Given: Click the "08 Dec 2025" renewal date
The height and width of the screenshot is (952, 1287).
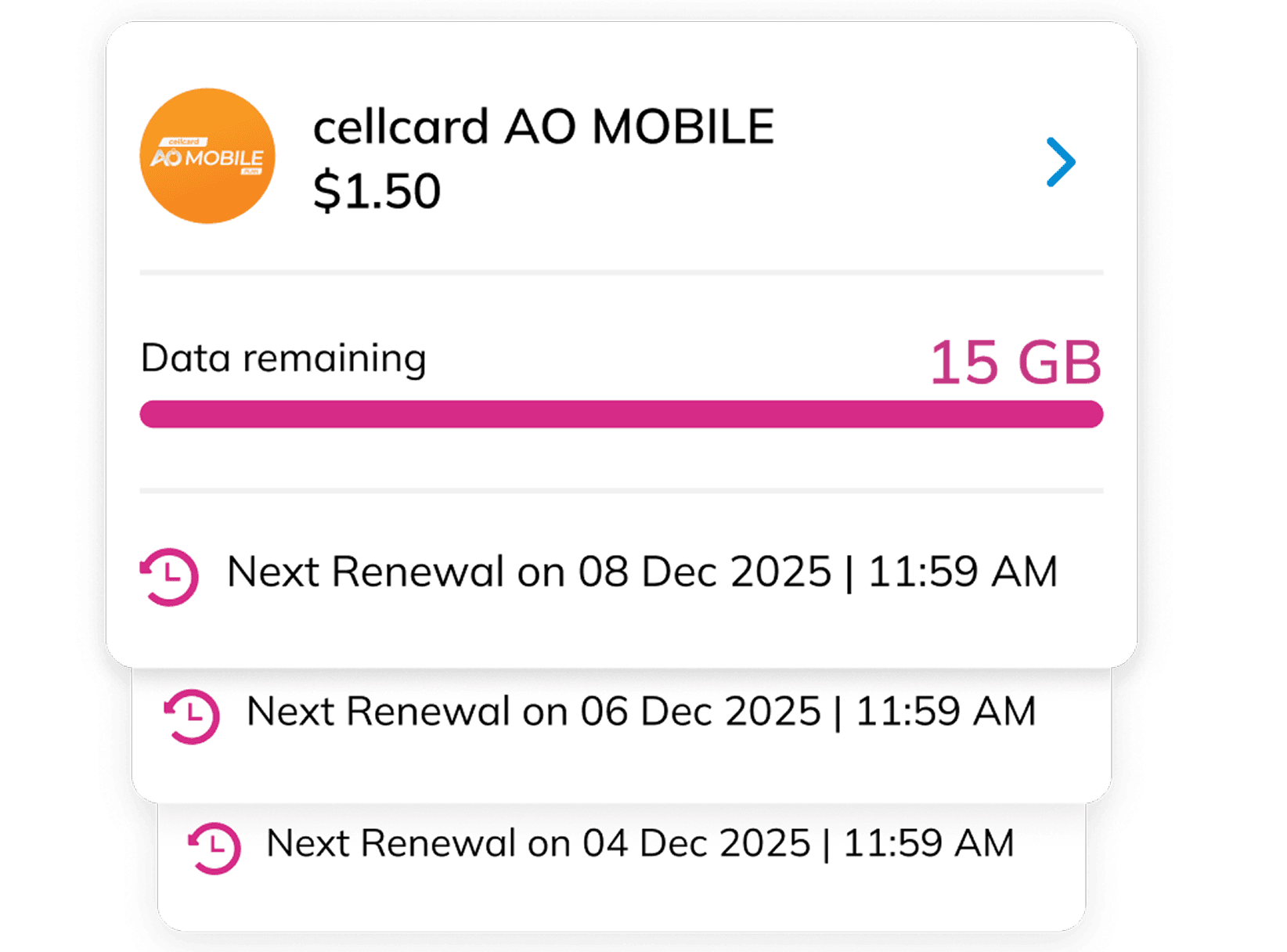Looking at the screenshot, I should coord(704,572).
